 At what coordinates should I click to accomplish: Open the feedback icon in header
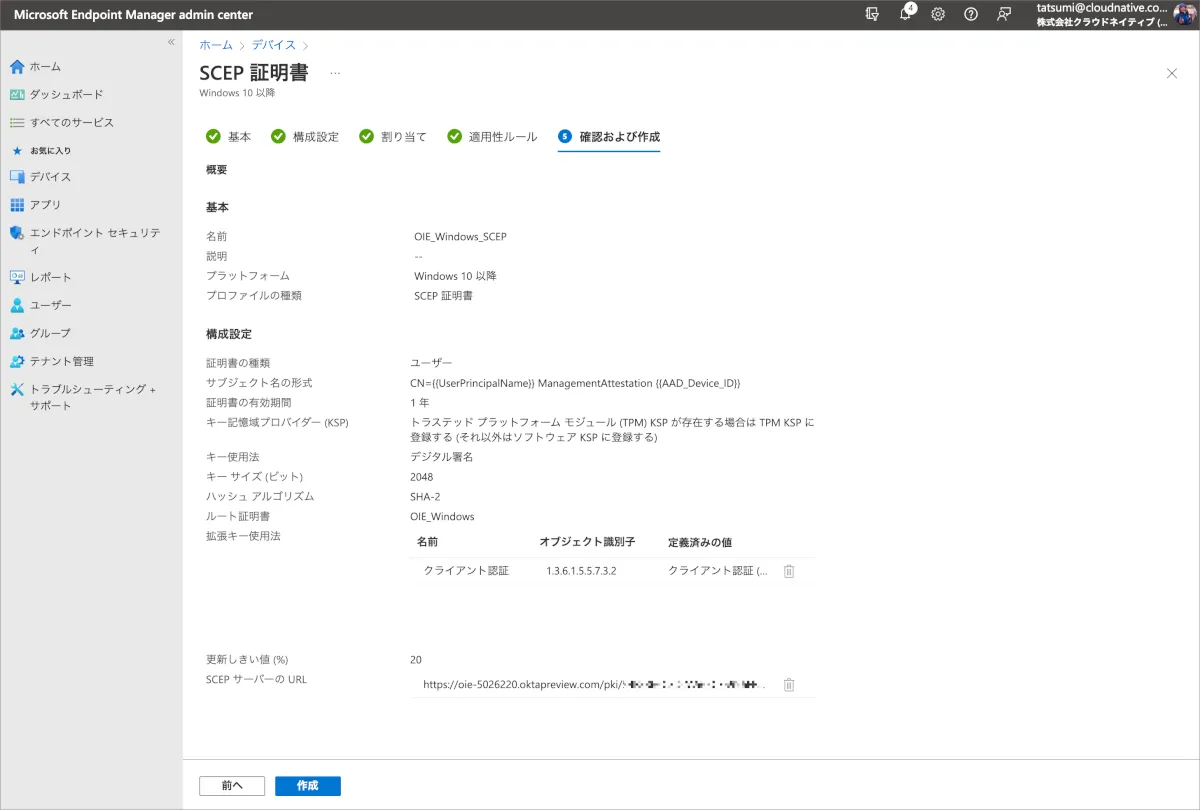pos(1003,15)
